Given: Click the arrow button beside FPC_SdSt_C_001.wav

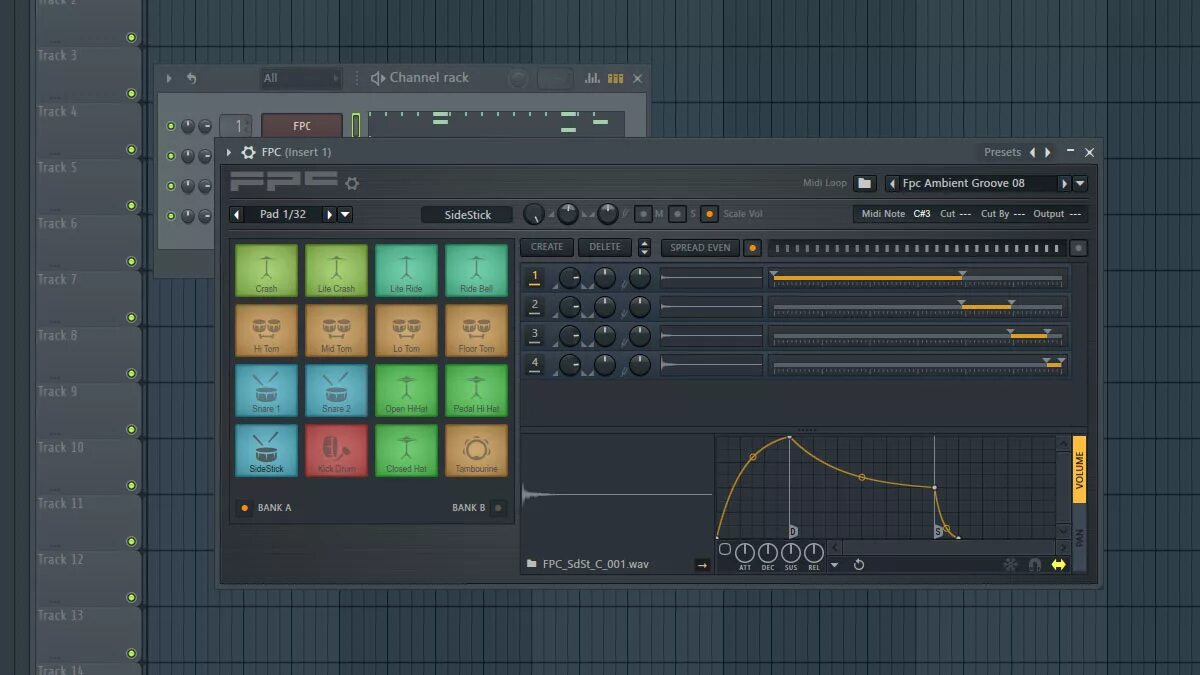Looking at the screenshot, I should (x=702, y=565).
